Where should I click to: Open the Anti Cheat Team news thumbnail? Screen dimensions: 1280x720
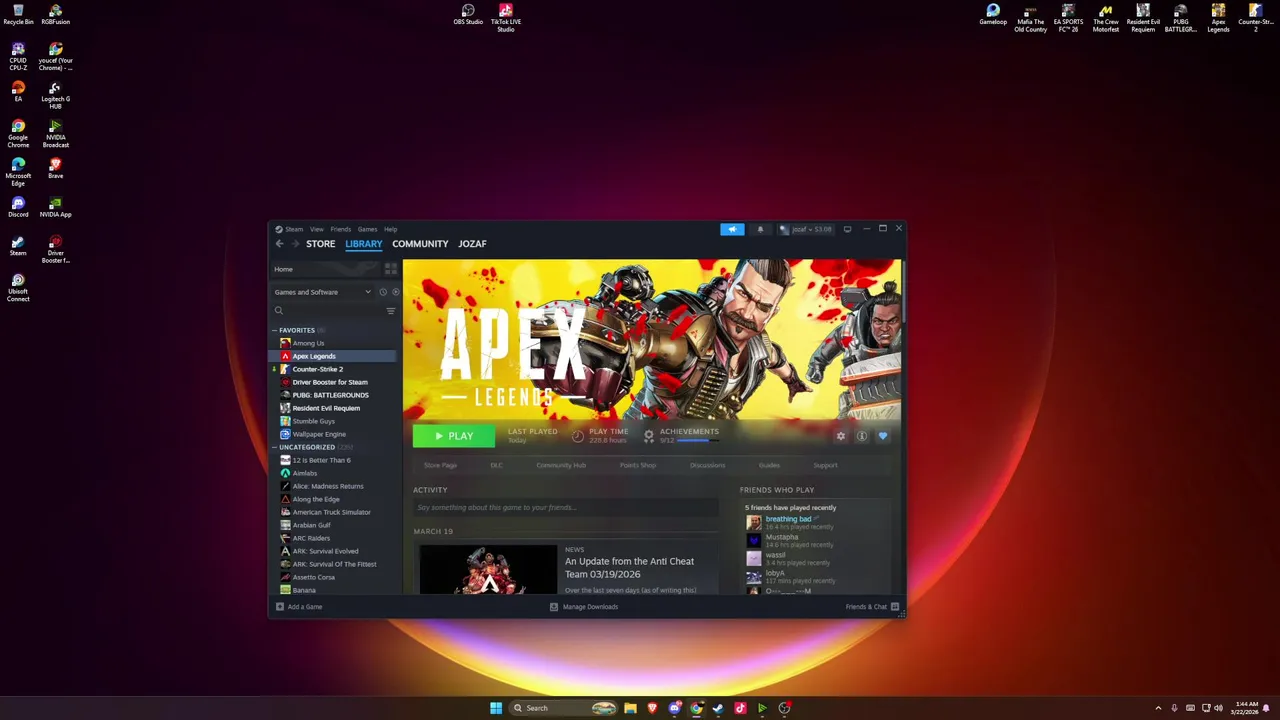click(488, 569)
